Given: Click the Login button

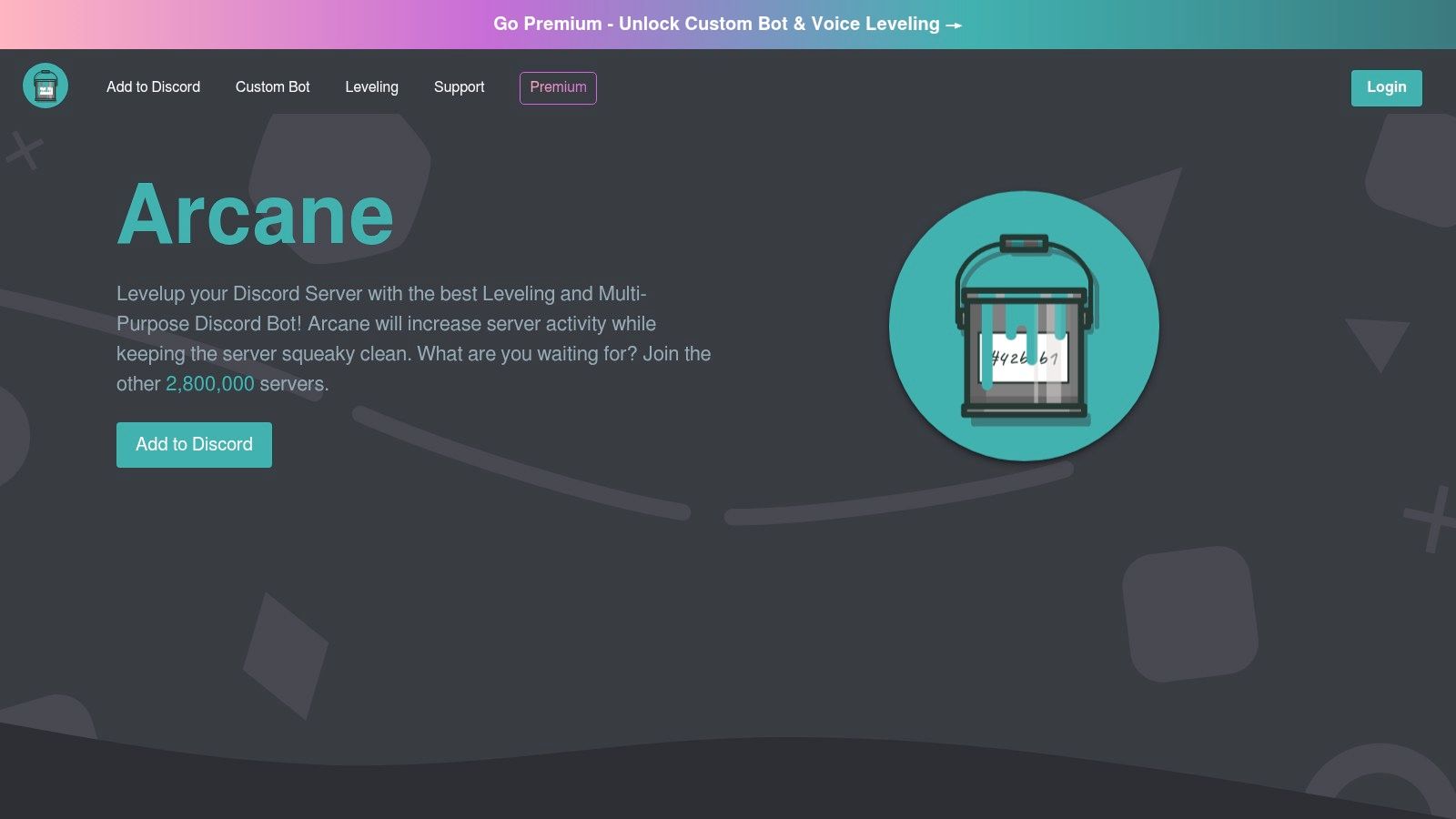Looking at the screenshot, I should pos(1386,87).
